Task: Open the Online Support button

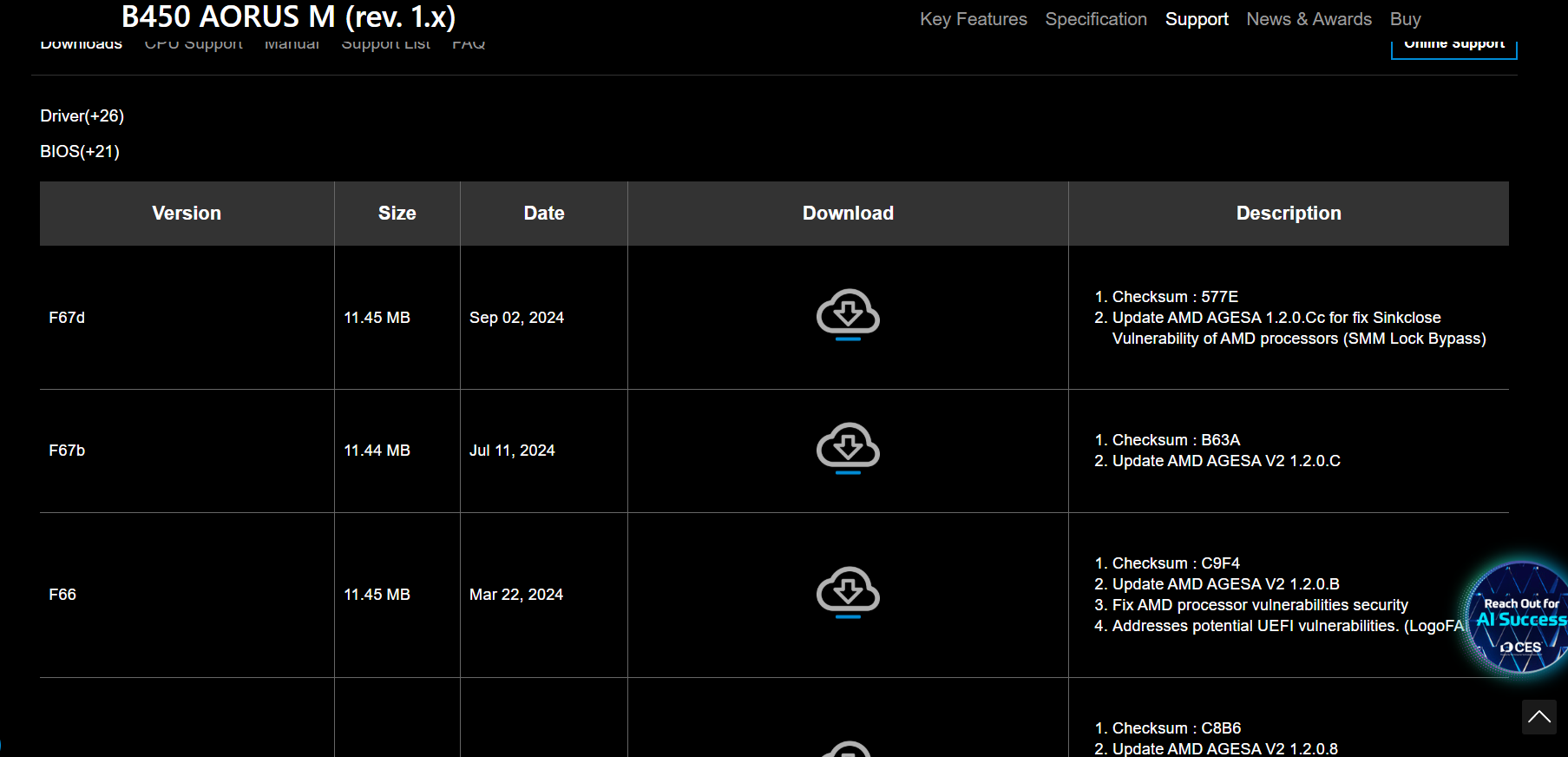Action: 1453,46
